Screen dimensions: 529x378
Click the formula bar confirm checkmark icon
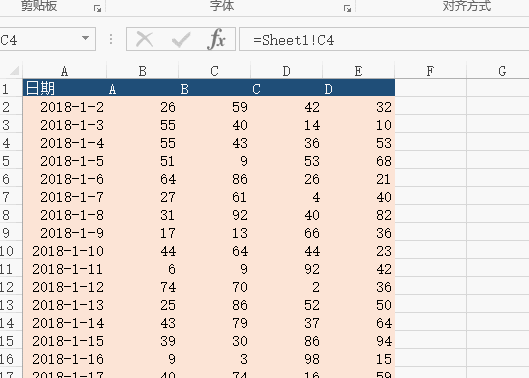pos(181,39)
